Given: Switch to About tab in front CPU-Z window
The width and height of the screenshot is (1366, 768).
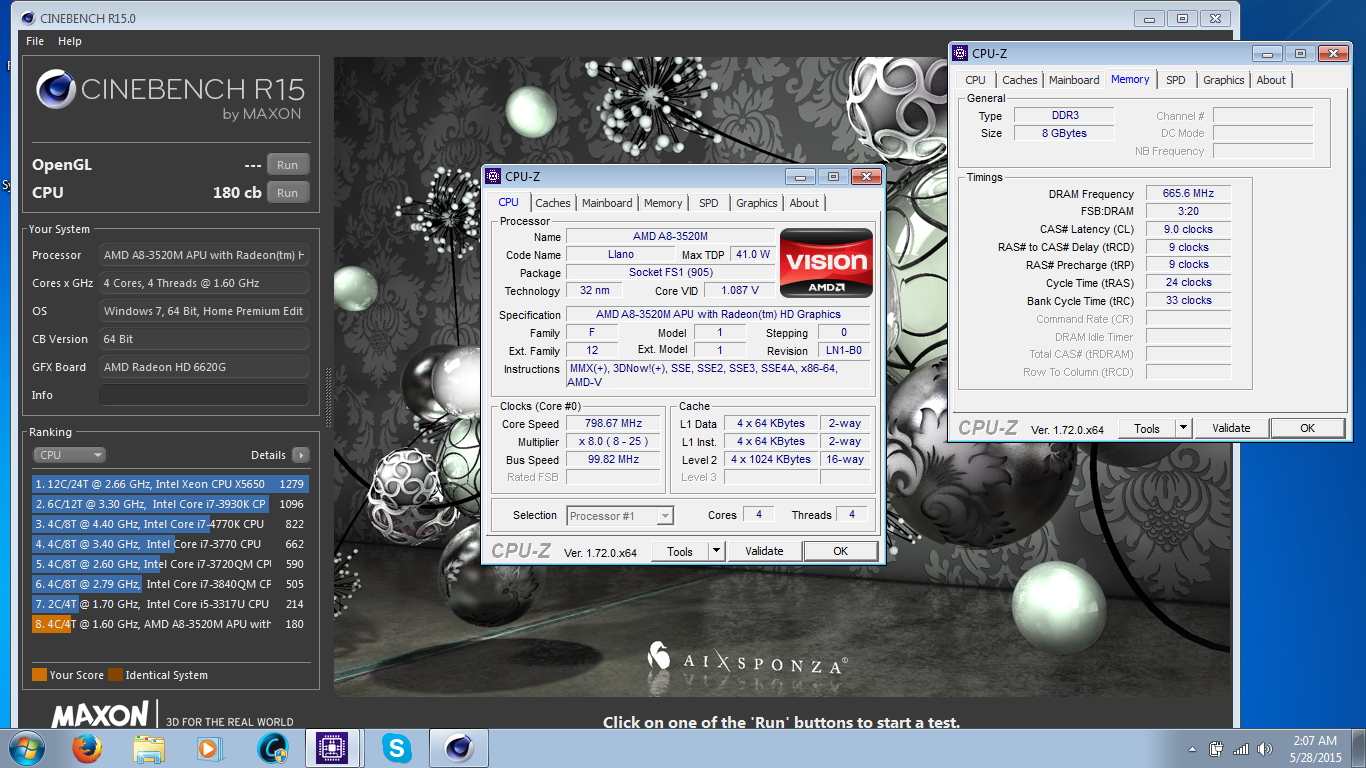Looking at the screenshot, I should click(804, 203).
